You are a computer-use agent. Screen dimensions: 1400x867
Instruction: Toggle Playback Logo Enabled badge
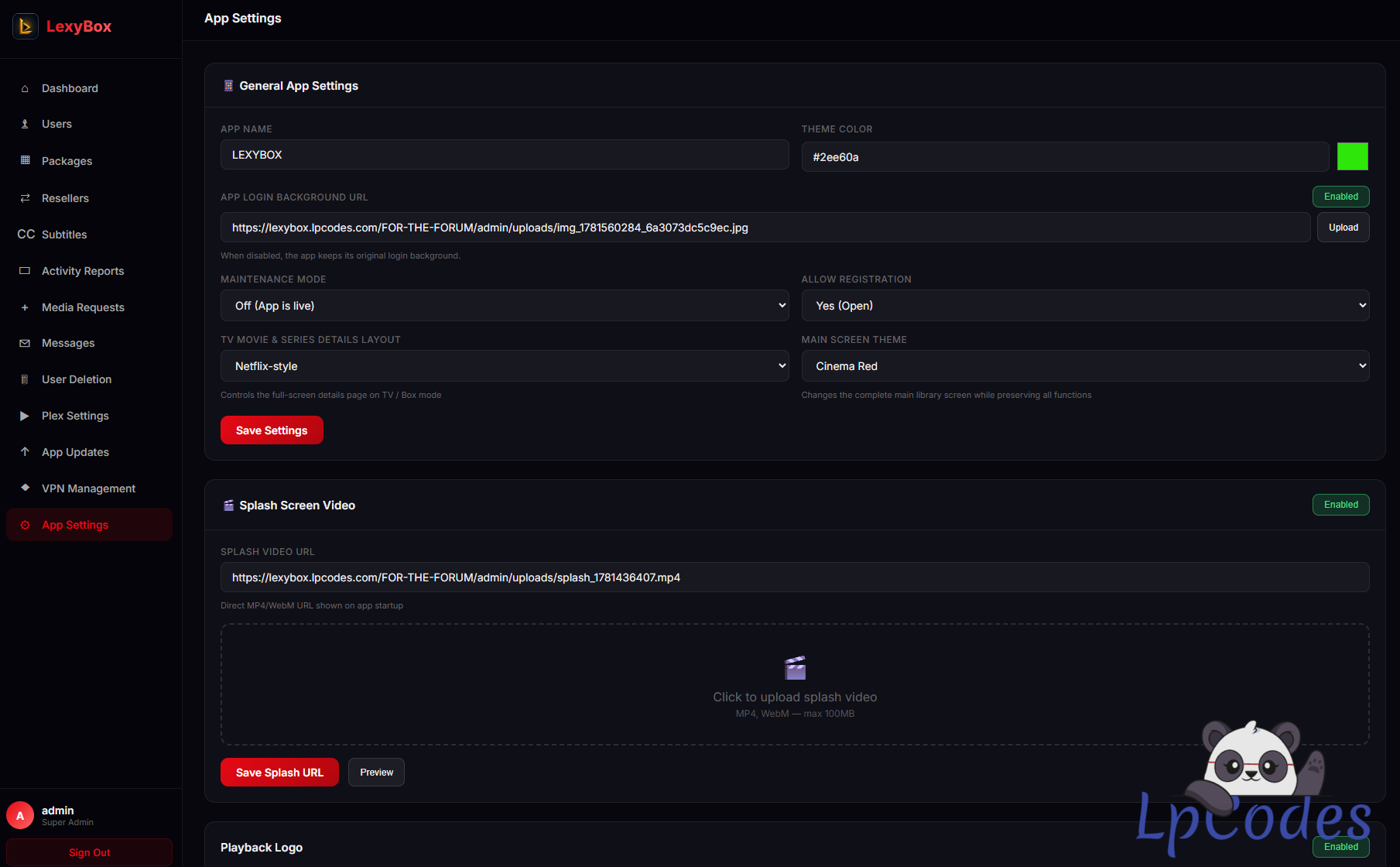pyautogui.click(x=1340, y=847)
